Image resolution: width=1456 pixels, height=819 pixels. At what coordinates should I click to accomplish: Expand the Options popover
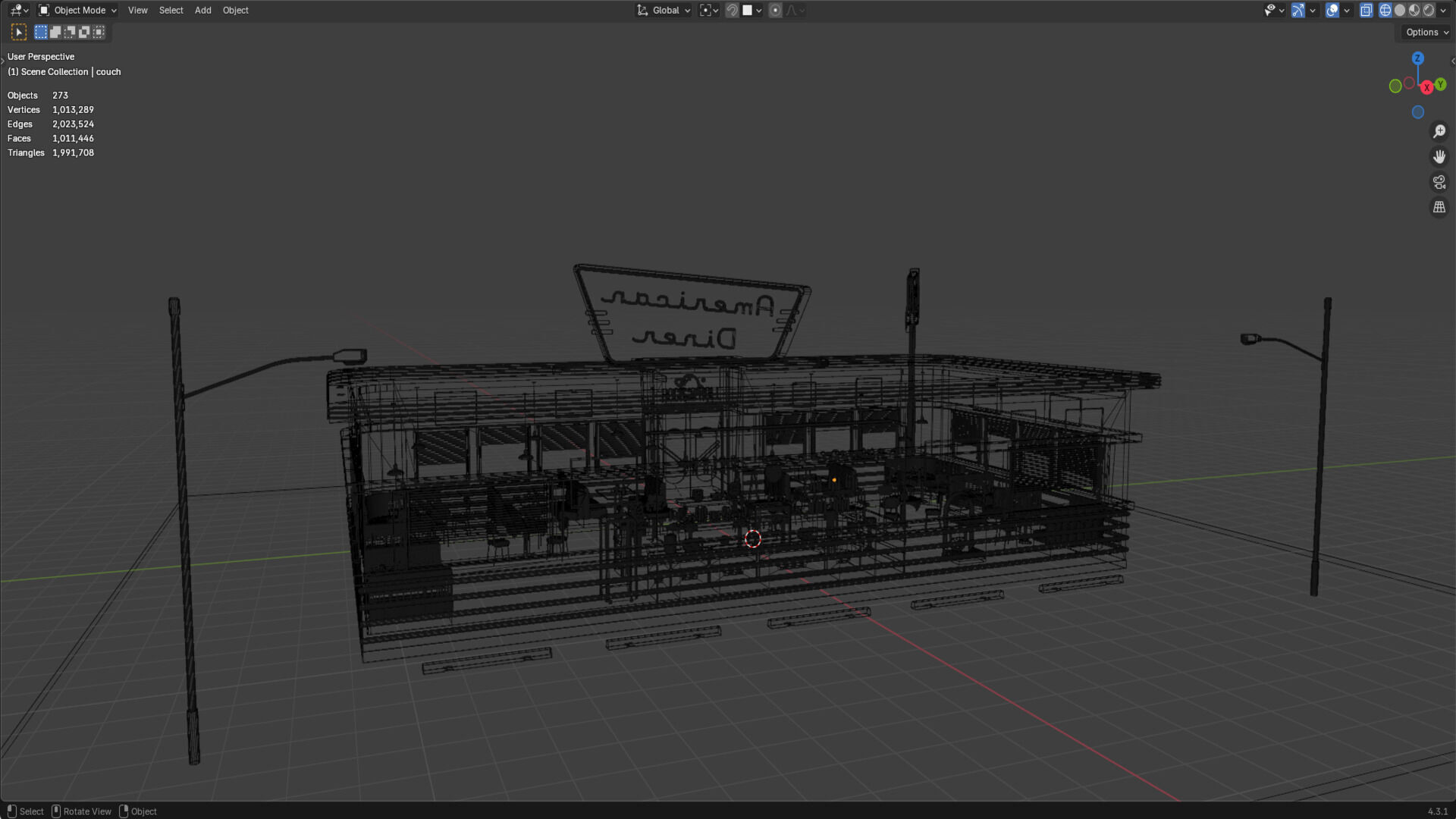[x=1426, y=32]
